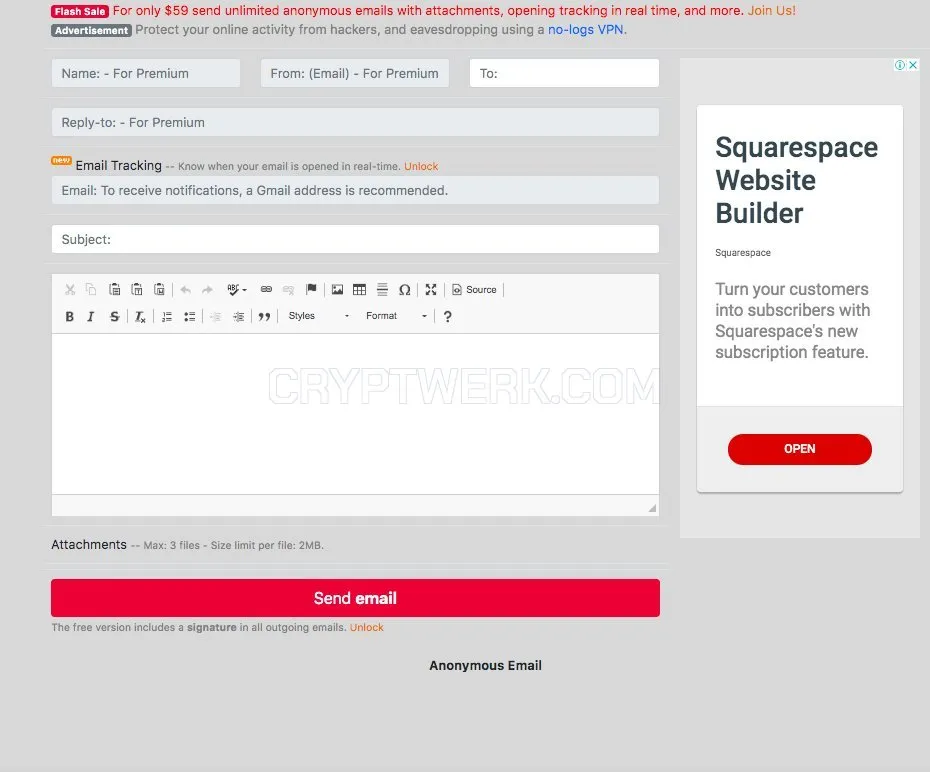
Task: Click the Send email button
Action: [x=355, y=598]
